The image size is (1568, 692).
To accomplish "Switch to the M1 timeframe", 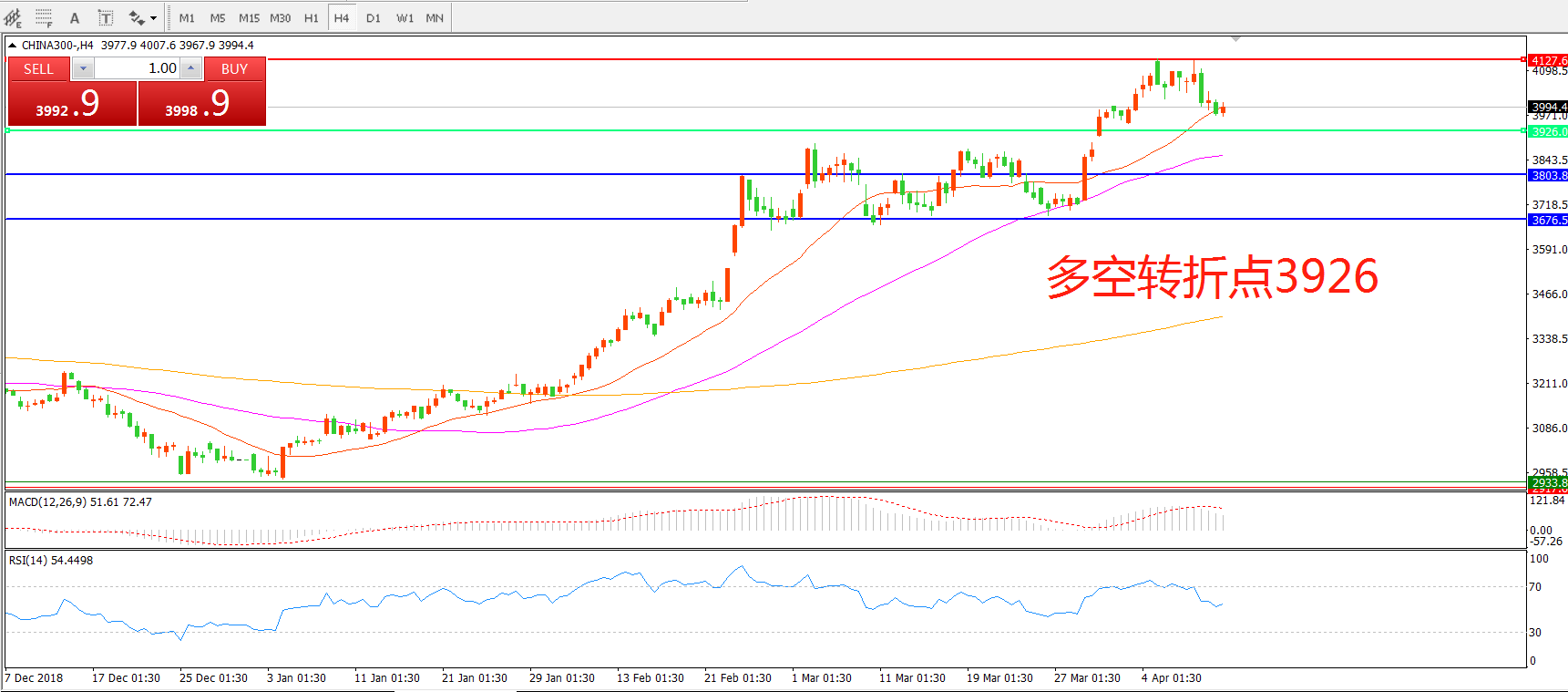I will tap(187, 17).
